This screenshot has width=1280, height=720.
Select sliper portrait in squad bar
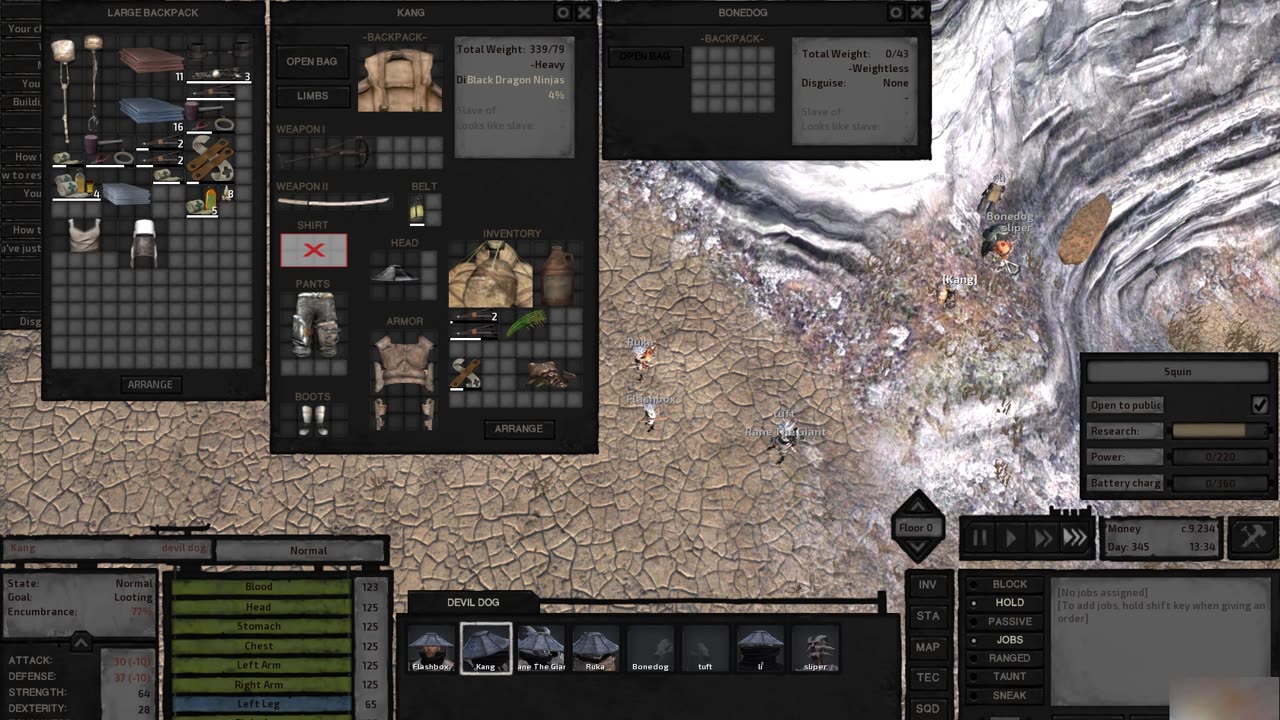pos(815,648)
